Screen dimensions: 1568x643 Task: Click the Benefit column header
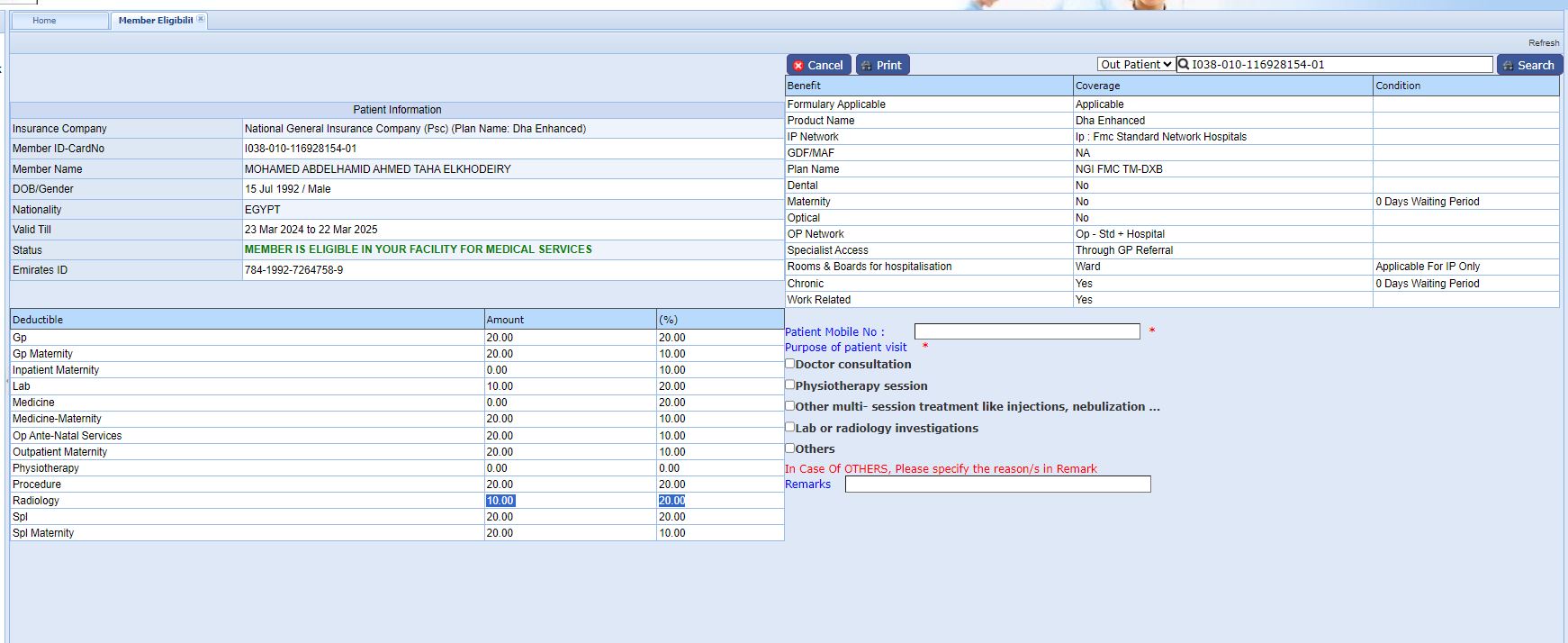(804, 86)
